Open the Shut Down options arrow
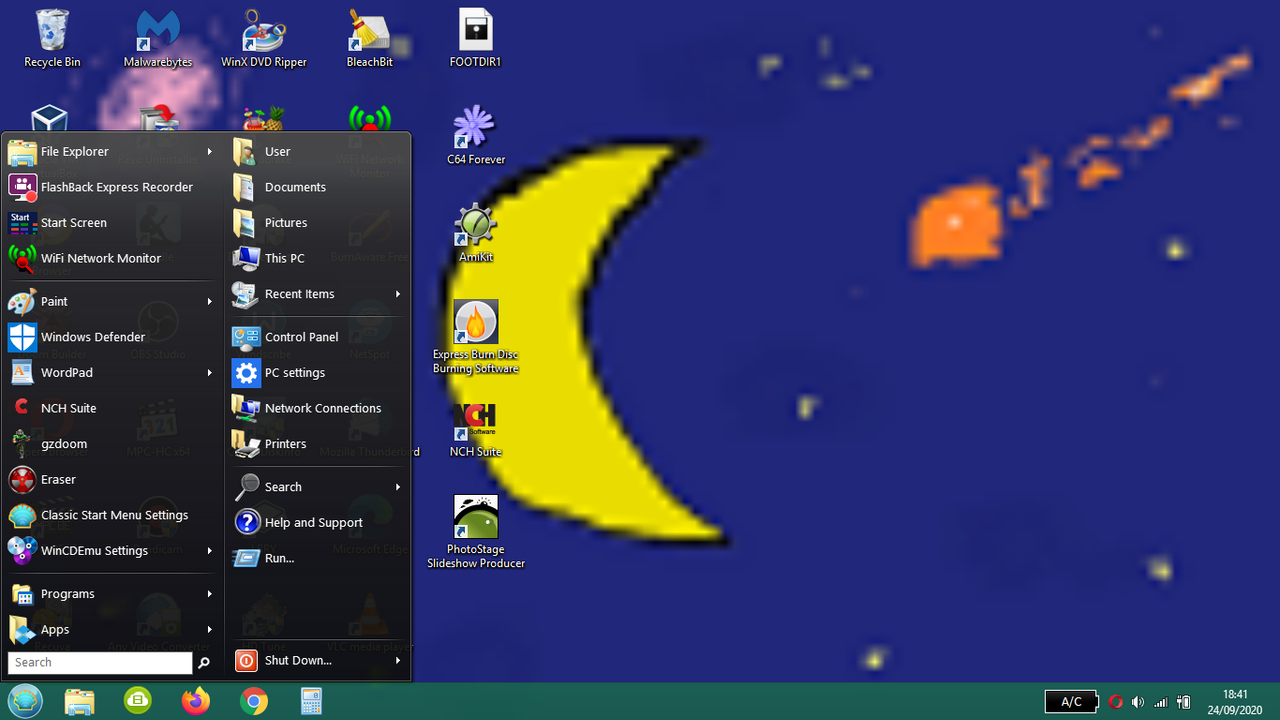The height and width of the screenshot is (720, 1280). coord(398,660)
